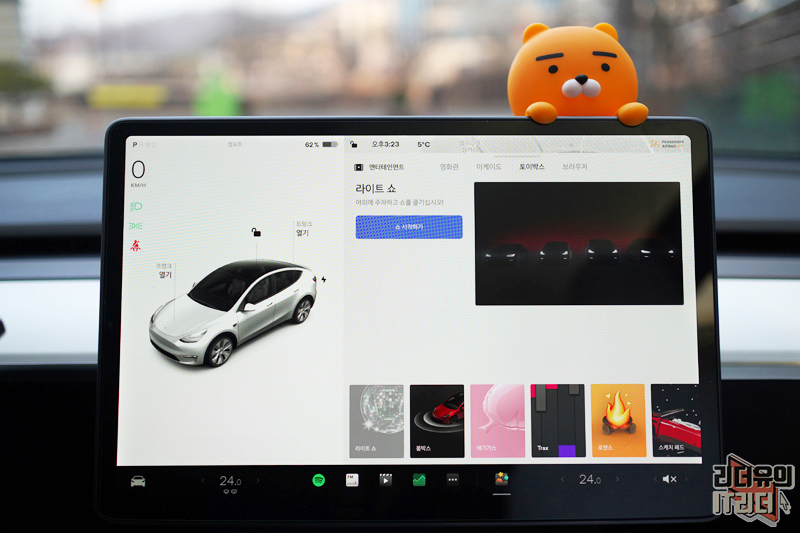Tap the 엔터테인먼트 label
This screenshot has width=800, height=533.
[386, 167]
